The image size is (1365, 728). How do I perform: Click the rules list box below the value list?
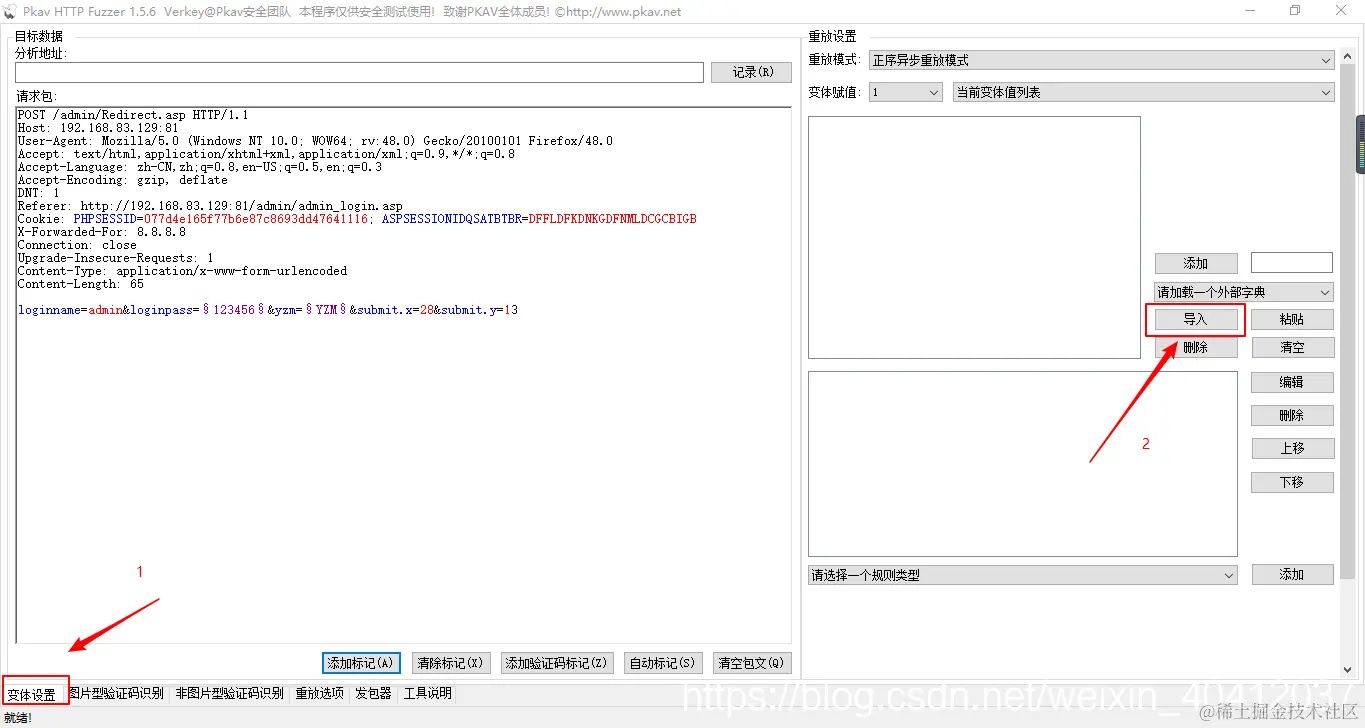(1023, 464)
